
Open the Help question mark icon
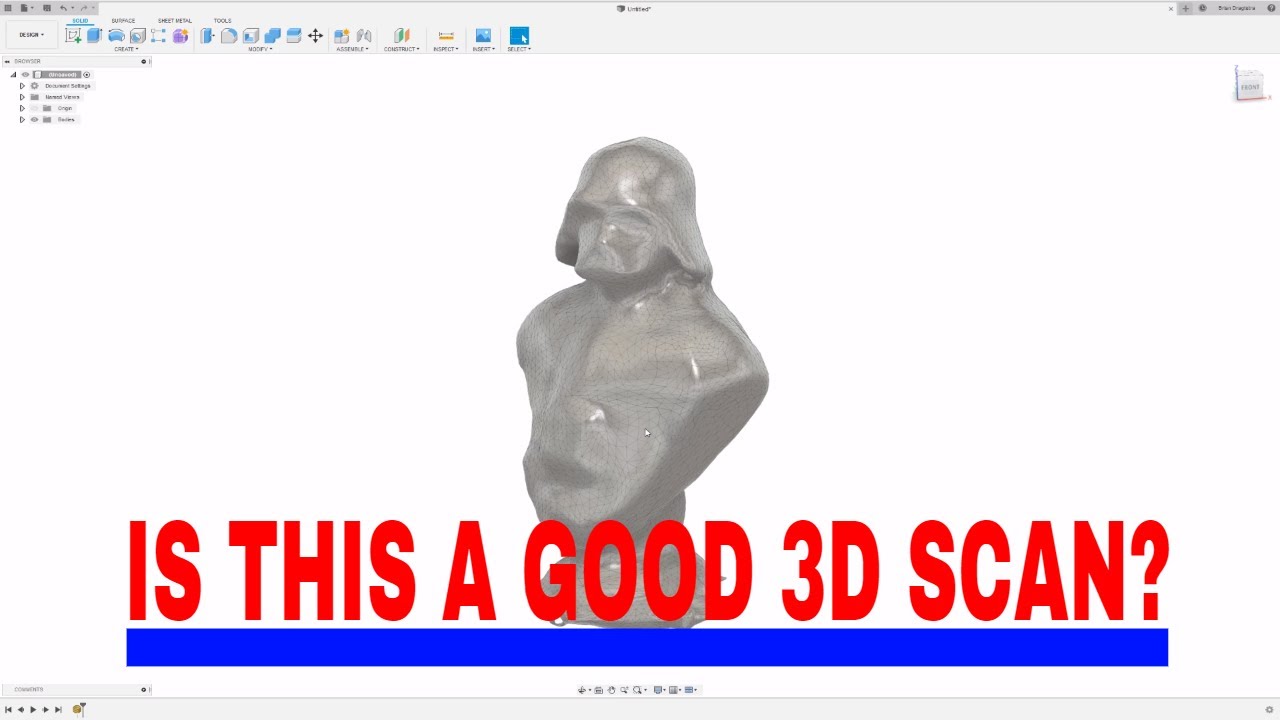coord(1269,8)
